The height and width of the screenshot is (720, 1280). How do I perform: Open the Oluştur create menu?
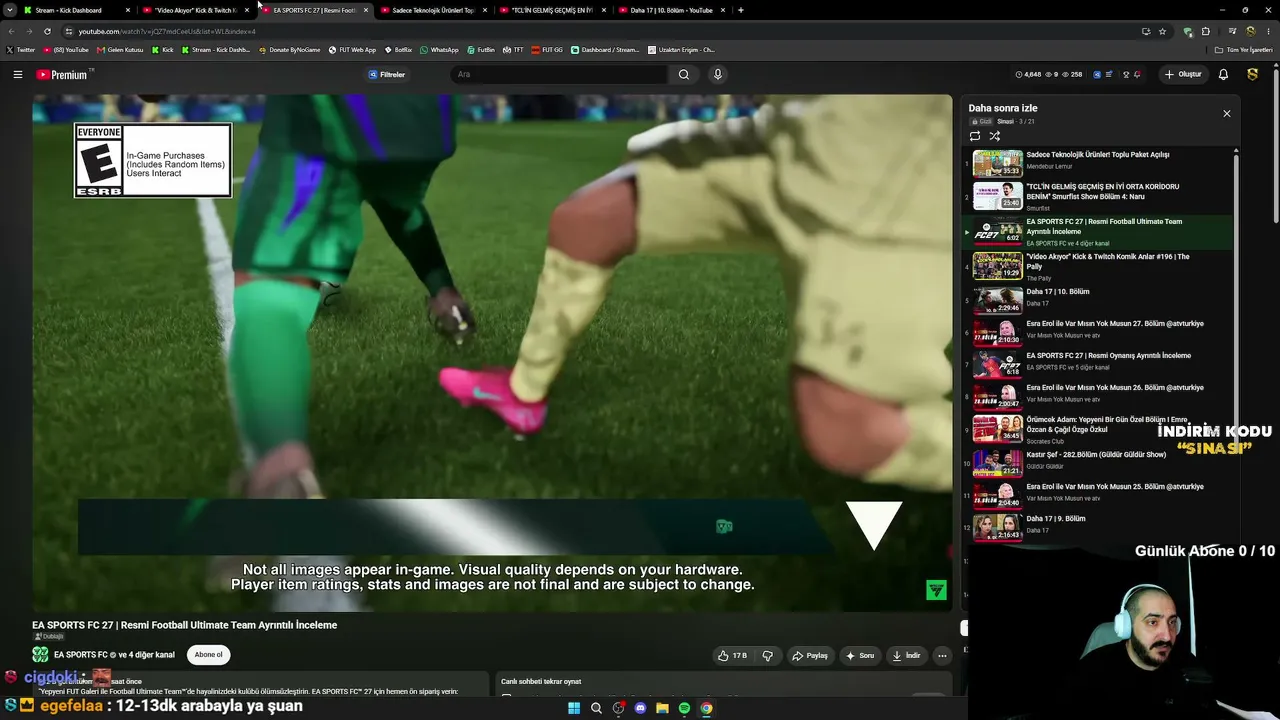click(1183, 74)
